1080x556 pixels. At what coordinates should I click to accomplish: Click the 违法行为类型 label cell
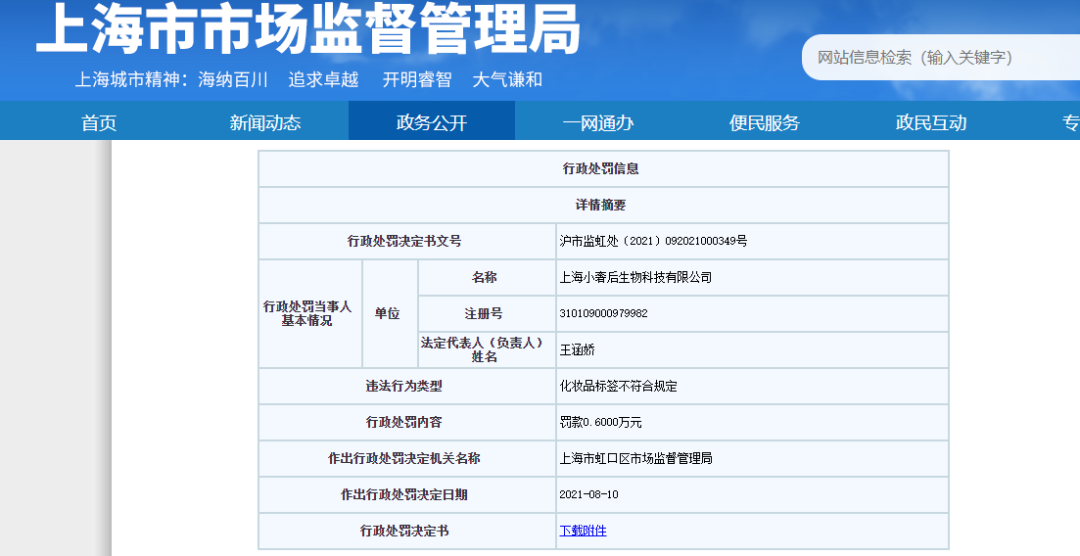coord(407,386)
